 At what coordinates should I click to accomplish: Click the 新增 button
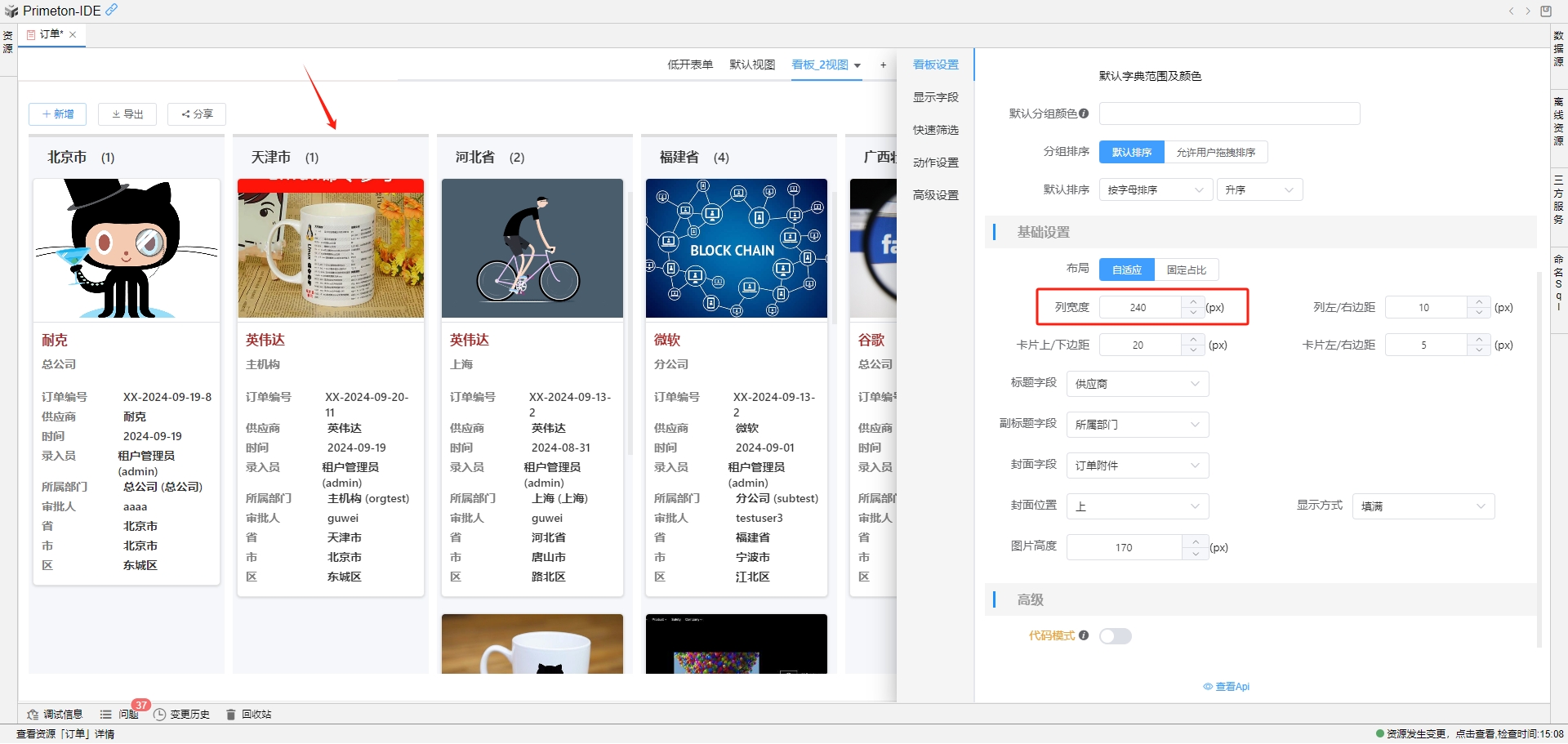click(x=57, y=114)
